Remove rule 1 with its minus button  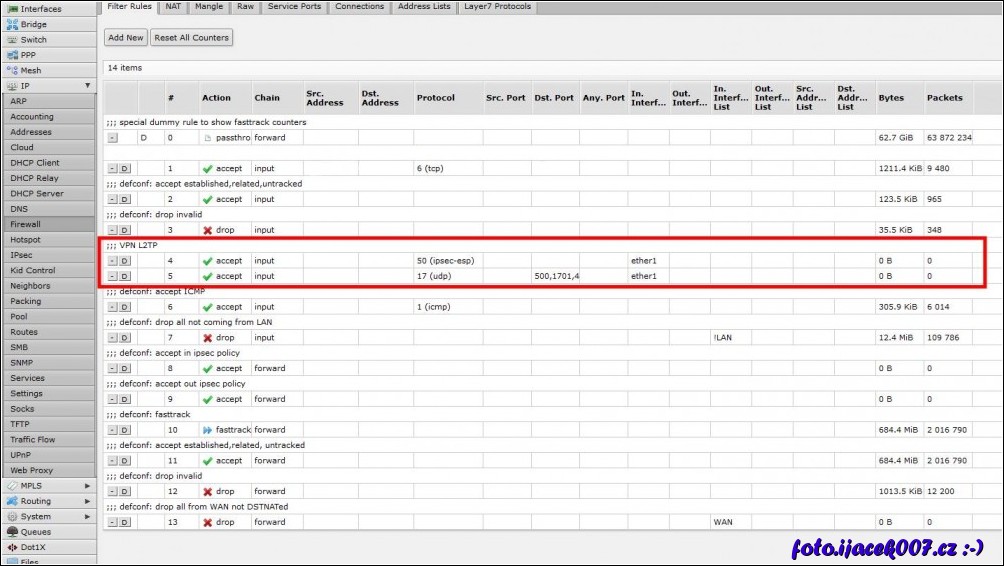pyautogui.click(x=112, y=169)
